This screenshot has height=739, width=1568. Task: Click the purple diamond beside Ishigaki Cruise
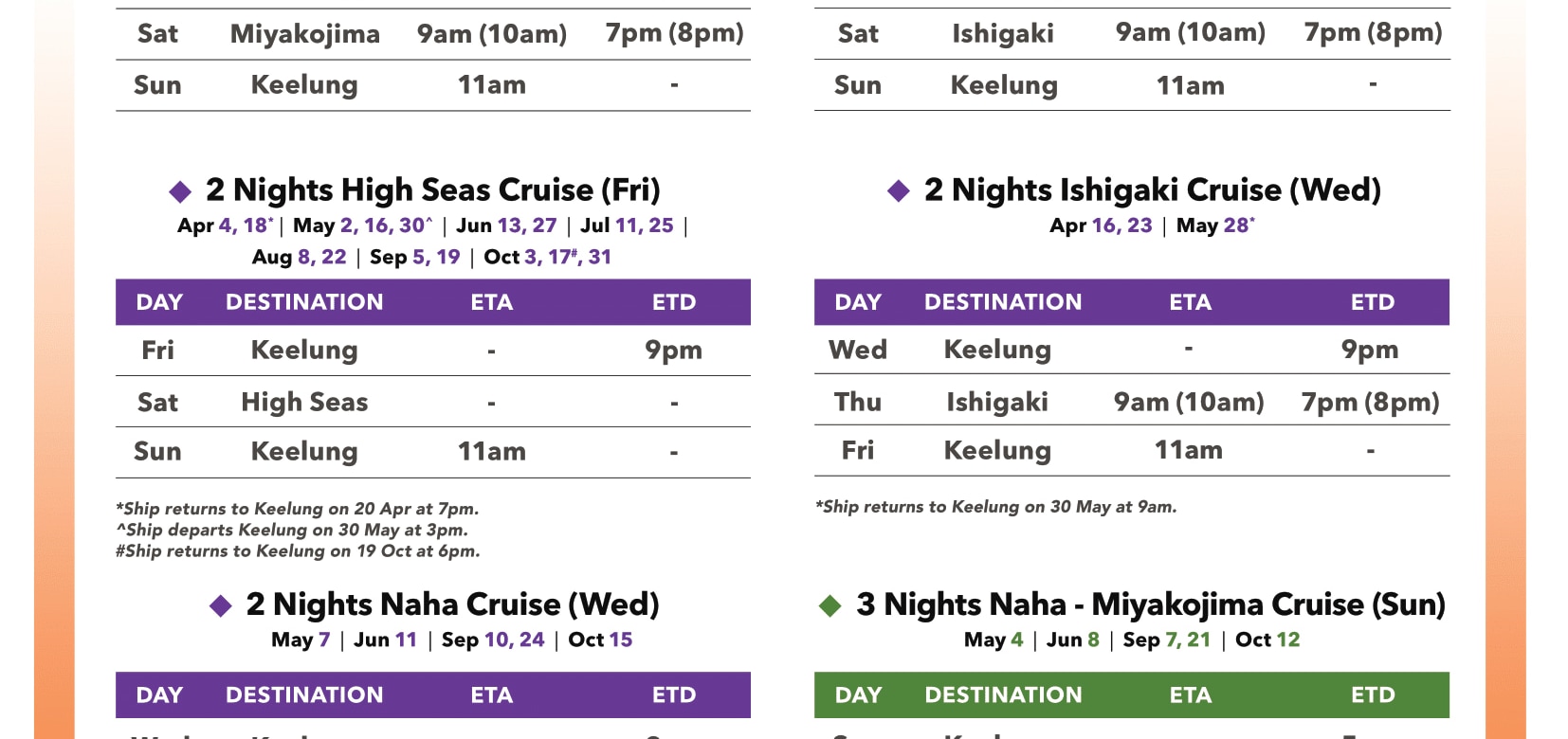(899, 191)
